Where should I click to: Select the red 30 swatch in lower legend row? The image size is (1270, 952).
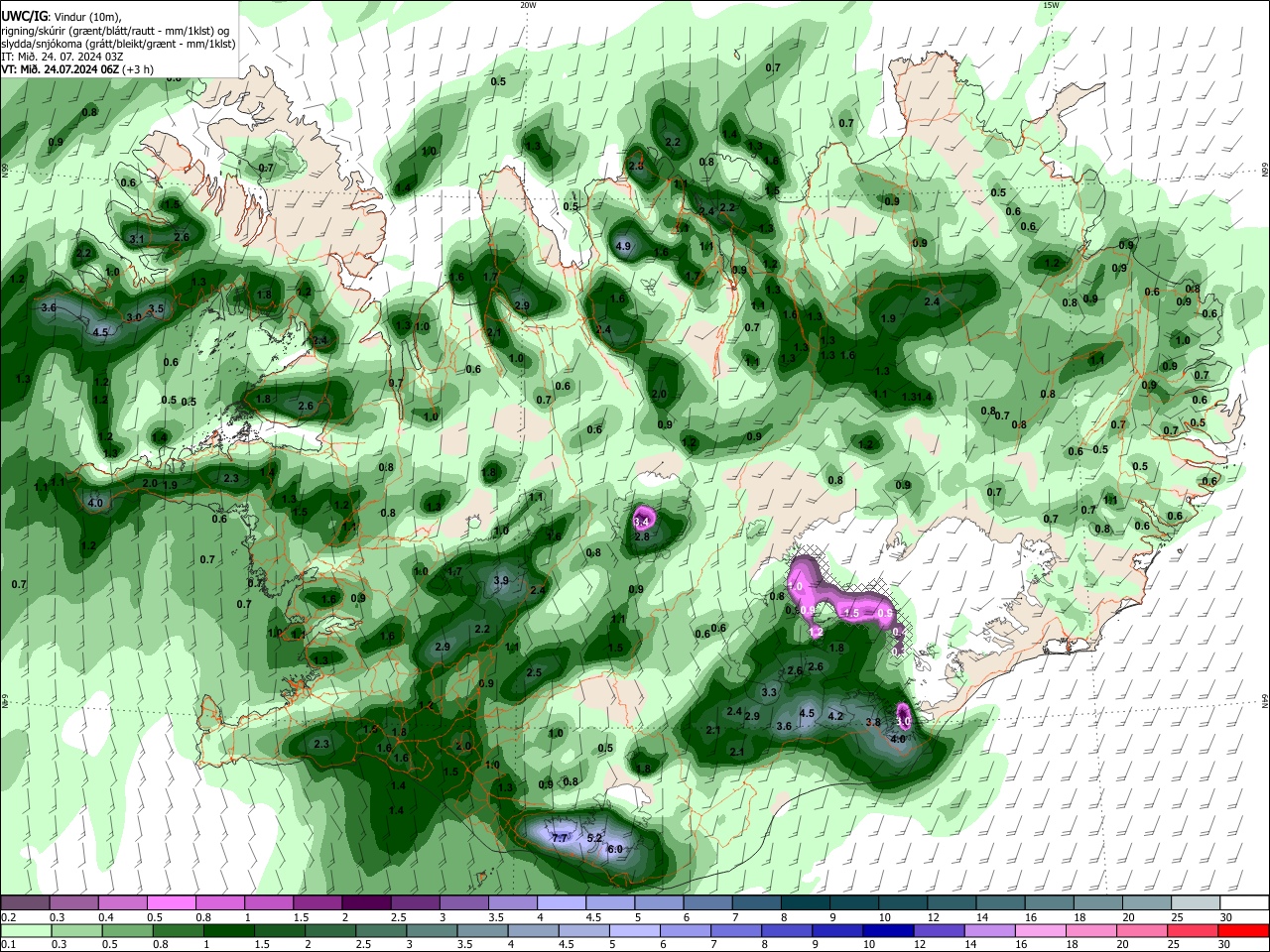[x=1244, y=930]
